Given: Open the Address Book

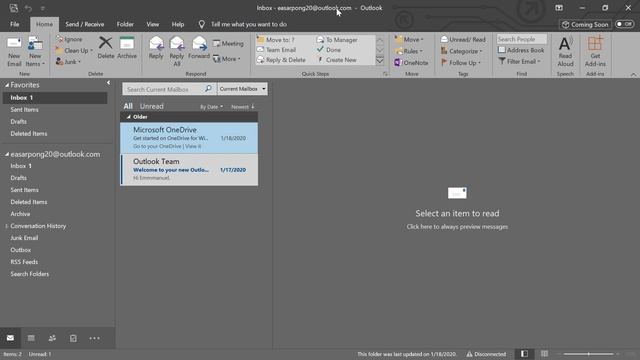Looking at the screenshot, I should click(x=521, y=50).
